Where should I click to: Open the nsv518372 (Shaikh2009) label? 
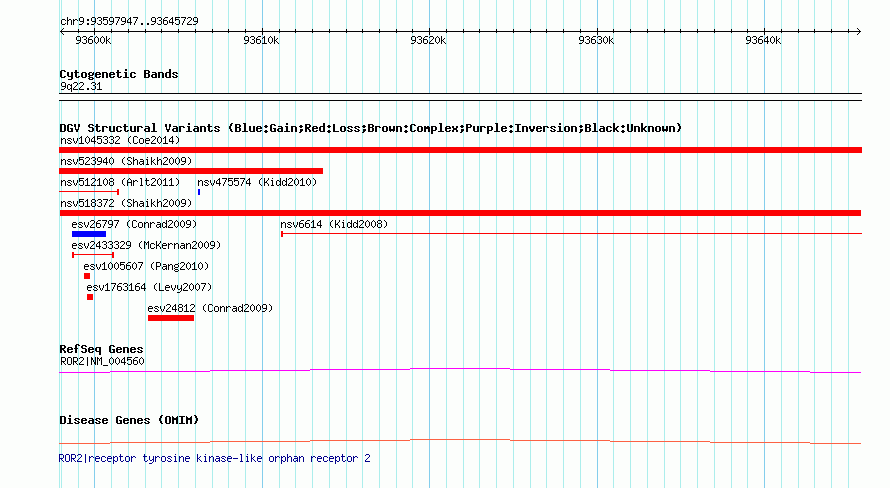(126, 203)
